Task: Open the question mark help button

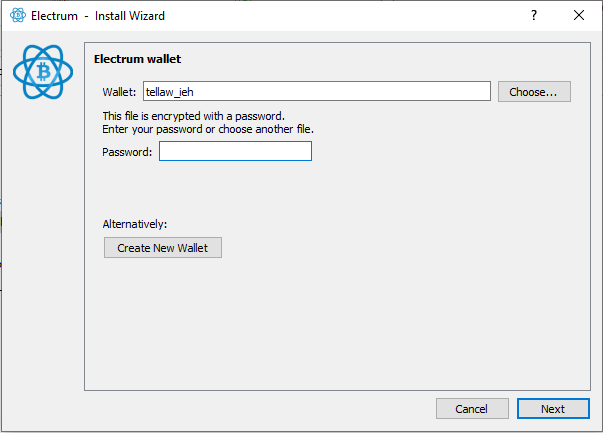Action: coord(533,16)
